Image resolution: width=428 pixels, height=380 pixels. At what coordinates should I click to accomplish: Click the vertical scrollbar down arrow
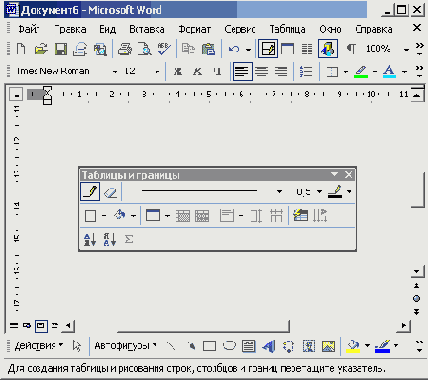(417, 271)
